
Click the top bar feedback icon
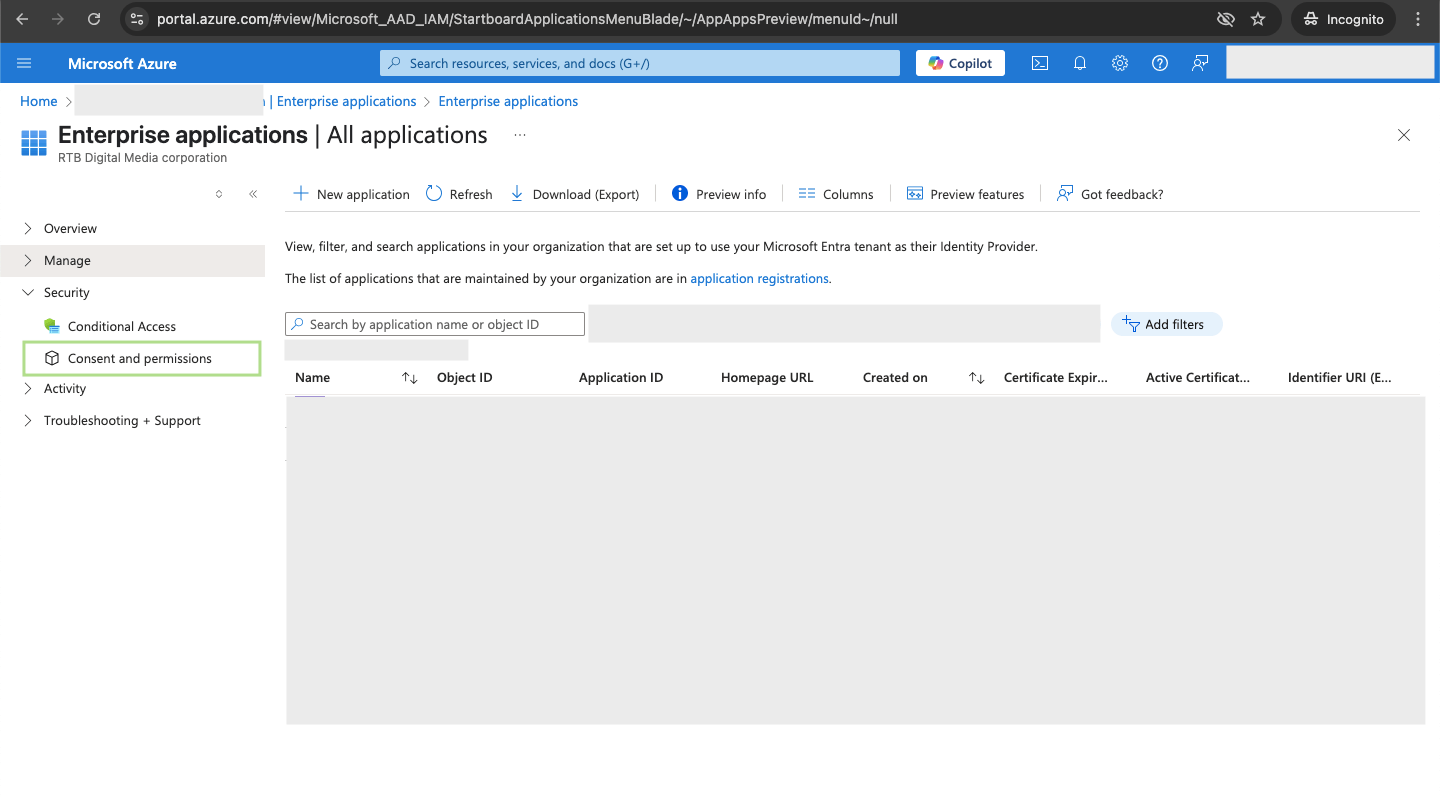(x=1200, y=63)
